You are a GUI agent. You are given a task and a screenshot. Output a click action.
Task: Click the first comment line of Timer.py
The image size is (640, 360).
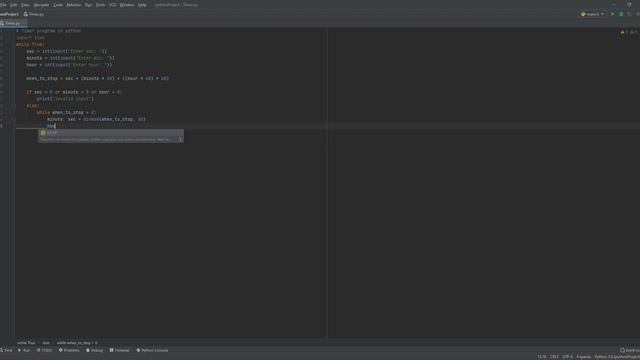(x=49, y=31)
